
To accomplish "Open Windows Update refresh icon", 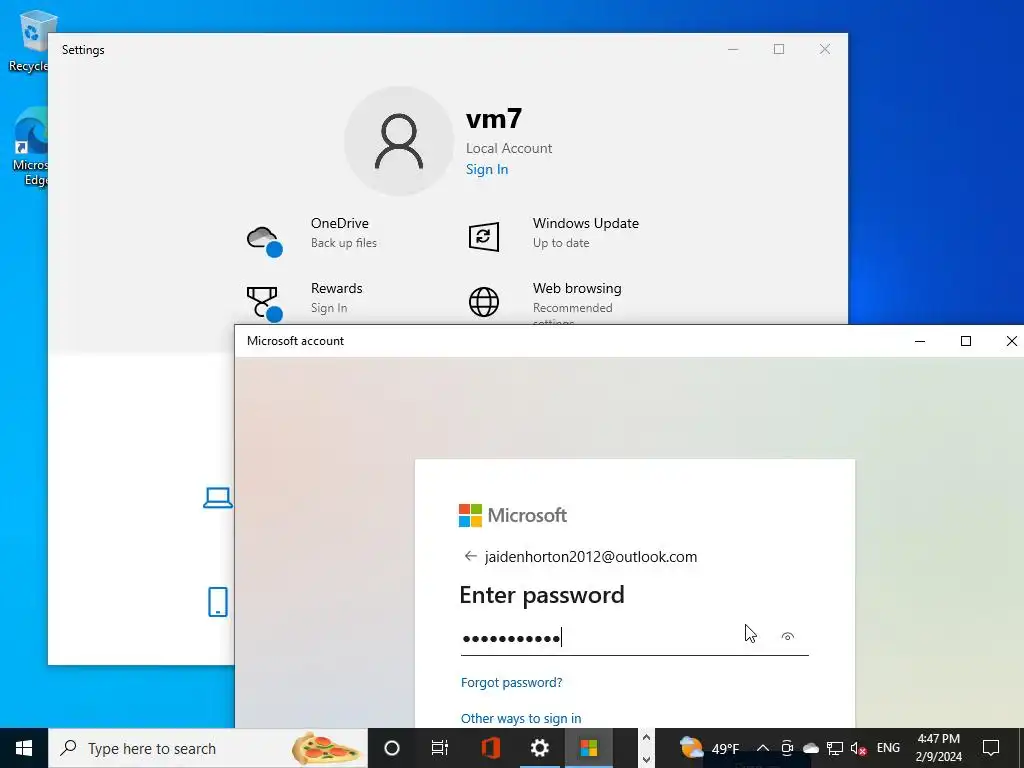I will 484,236.
